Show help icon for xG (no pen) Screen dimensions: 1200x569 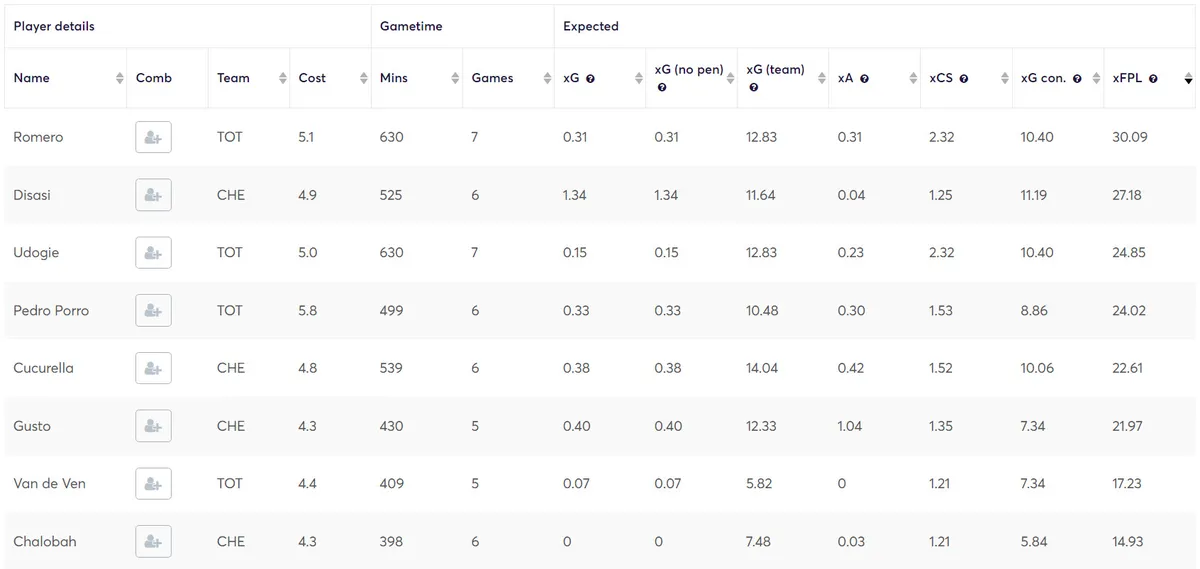click(662, 88)
